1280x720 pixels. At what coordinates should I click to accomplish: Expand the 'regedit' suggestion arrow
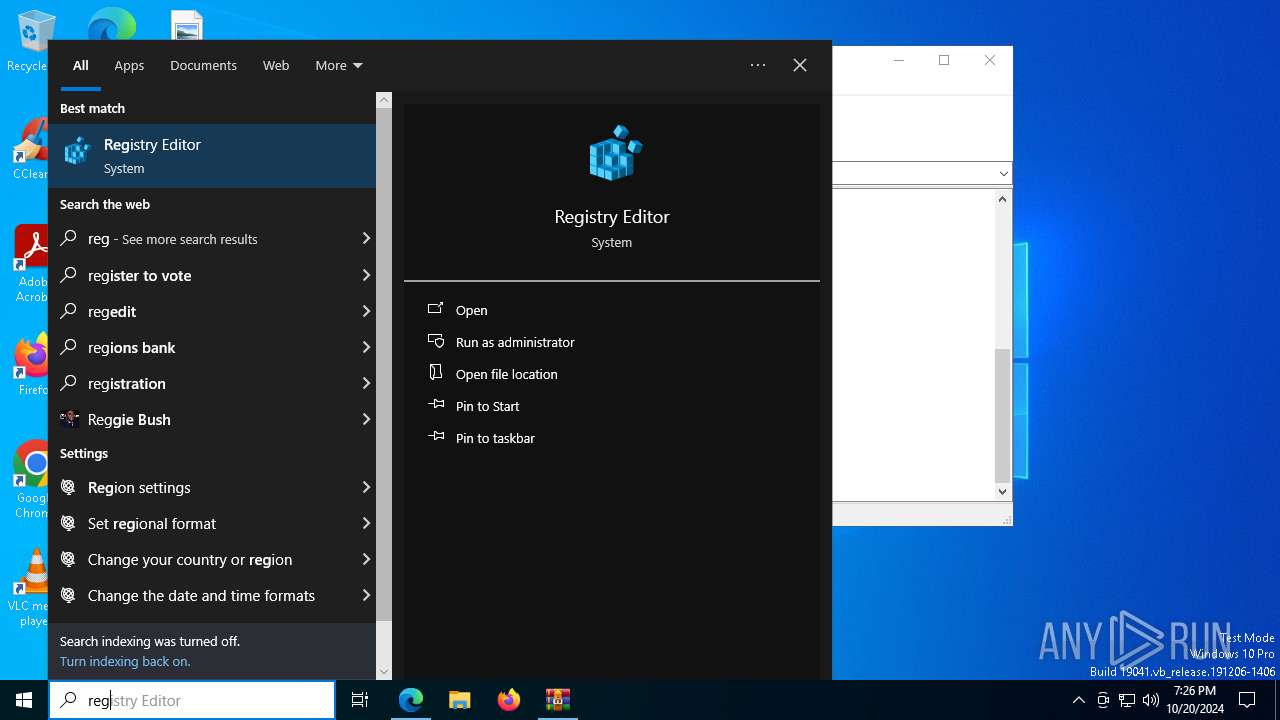click(x=366, y=311)
